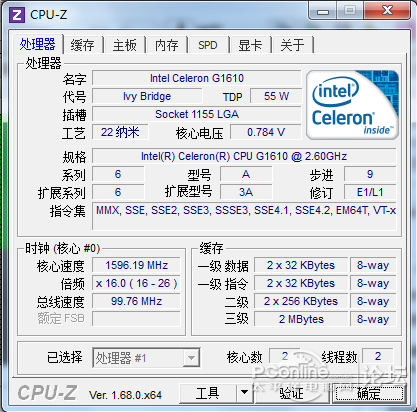Expand the 工具 button arrow menu
Image resolution: width=417 pixels, height=412 pixels.
coord(245,393)
